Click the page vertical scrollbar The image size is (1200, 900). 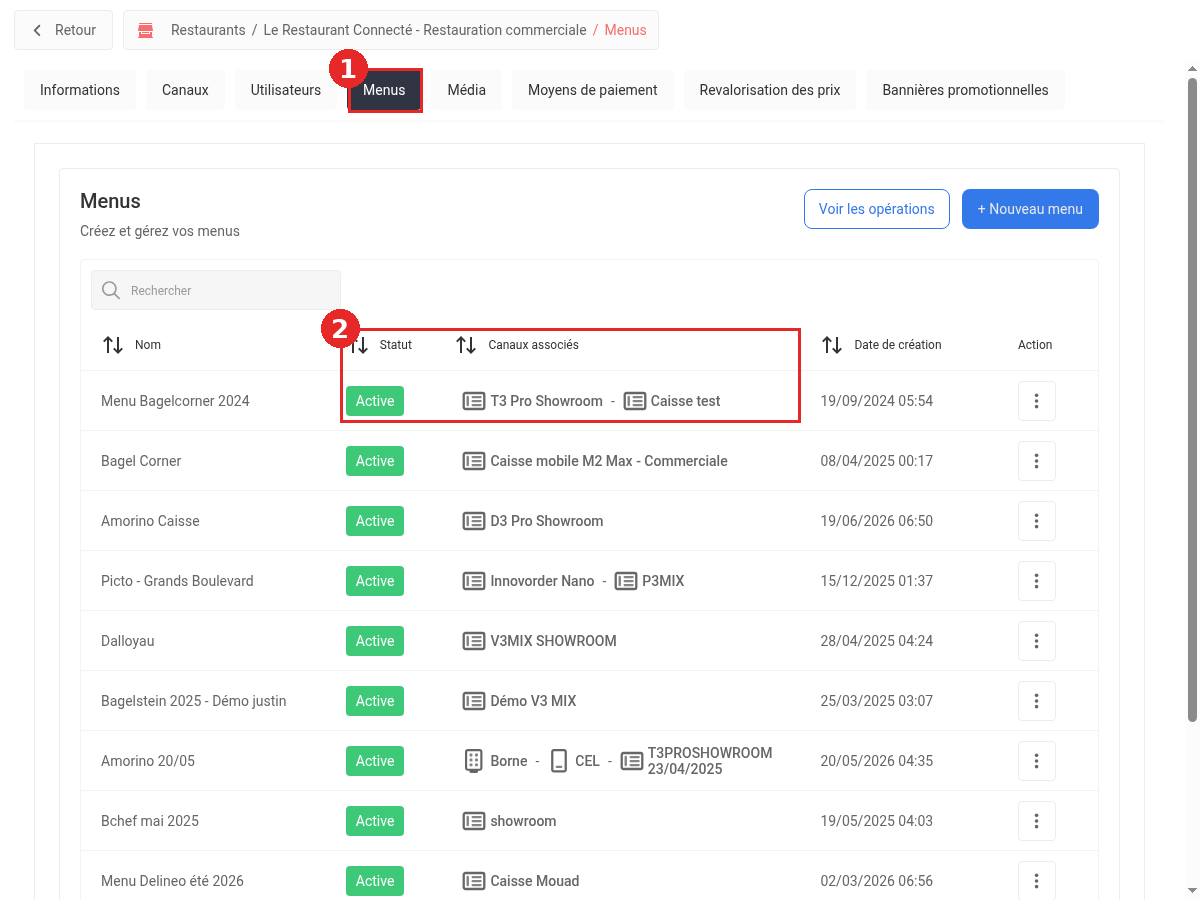(x=1192, y=400)
